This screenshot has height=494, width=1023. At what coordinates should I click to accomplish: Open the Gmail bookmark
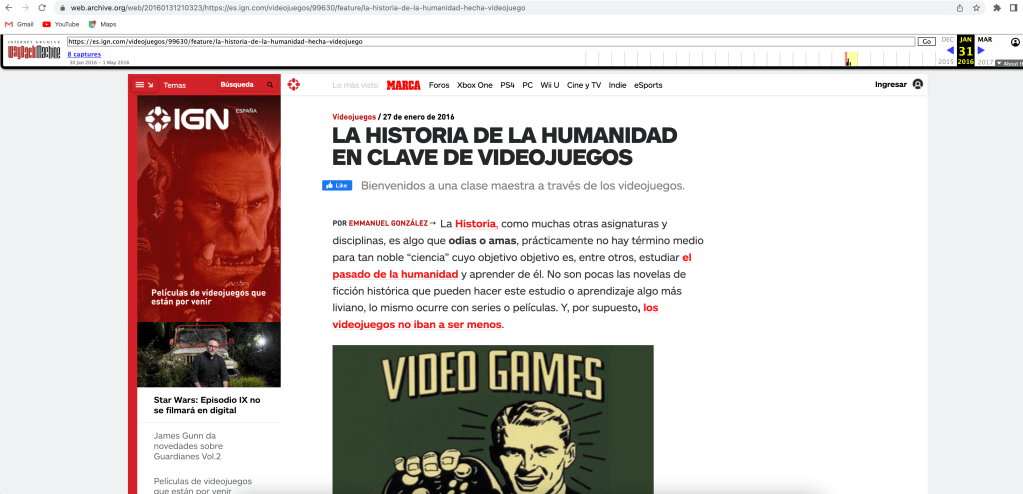pos(19,23)
